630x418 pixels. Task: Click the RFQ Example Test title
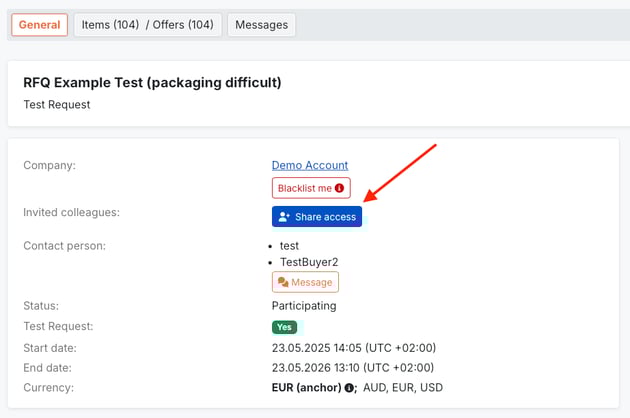[x=152, y=83]
